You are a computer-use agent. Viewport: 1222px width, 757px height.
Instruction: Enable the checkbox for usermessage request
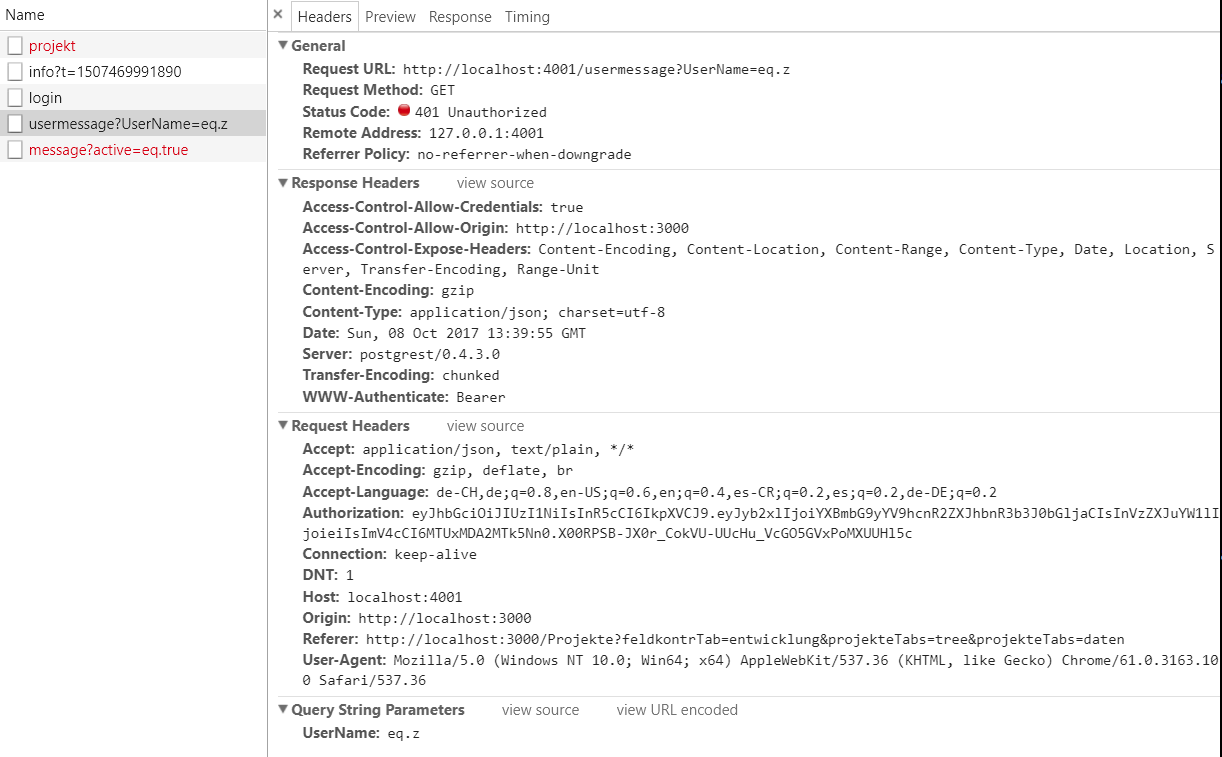tap(14, 123)
